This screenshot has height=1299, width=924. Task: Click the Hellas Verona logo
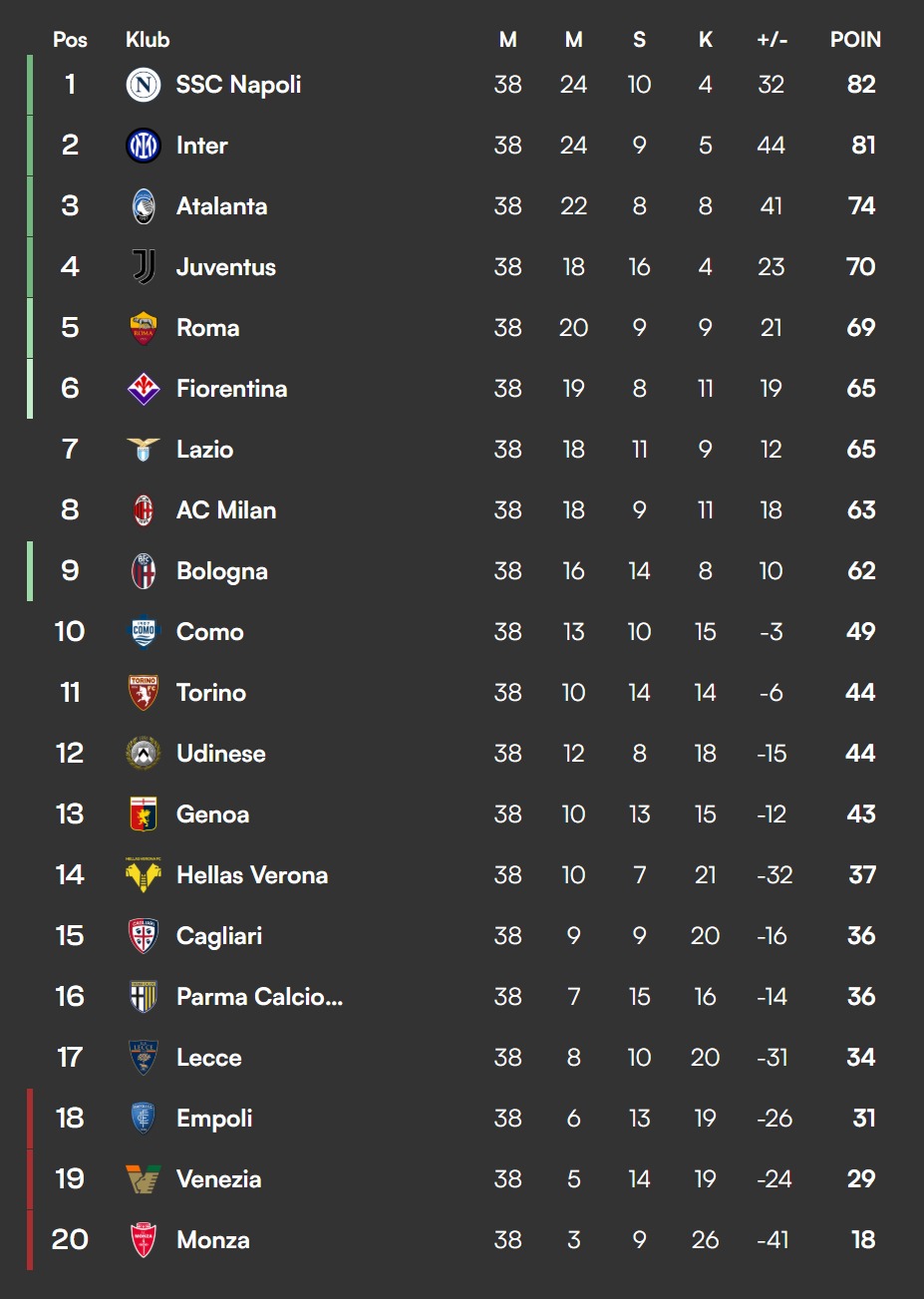pyautogui.click(x=144, y=875)
